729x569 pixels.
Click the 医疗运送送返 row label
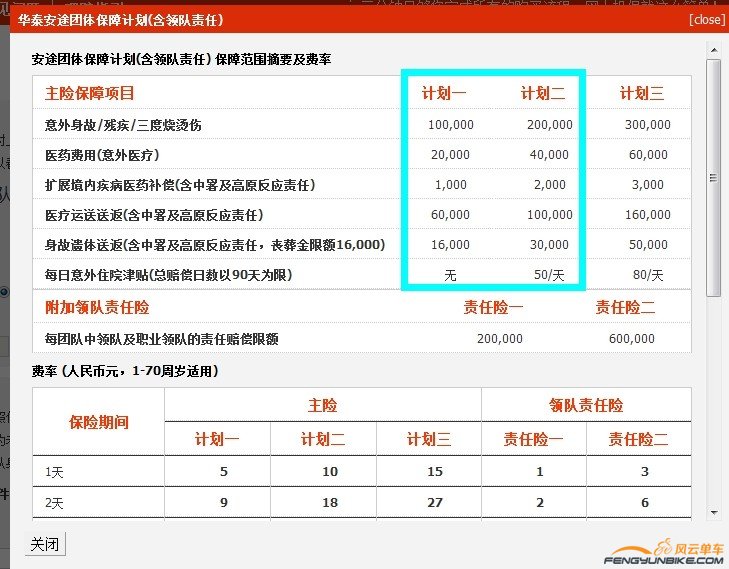point(154,215)
